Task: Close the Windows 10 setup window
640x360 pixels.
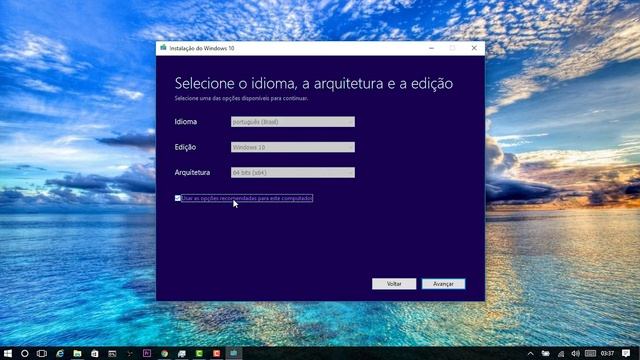Action: [474, 48]
